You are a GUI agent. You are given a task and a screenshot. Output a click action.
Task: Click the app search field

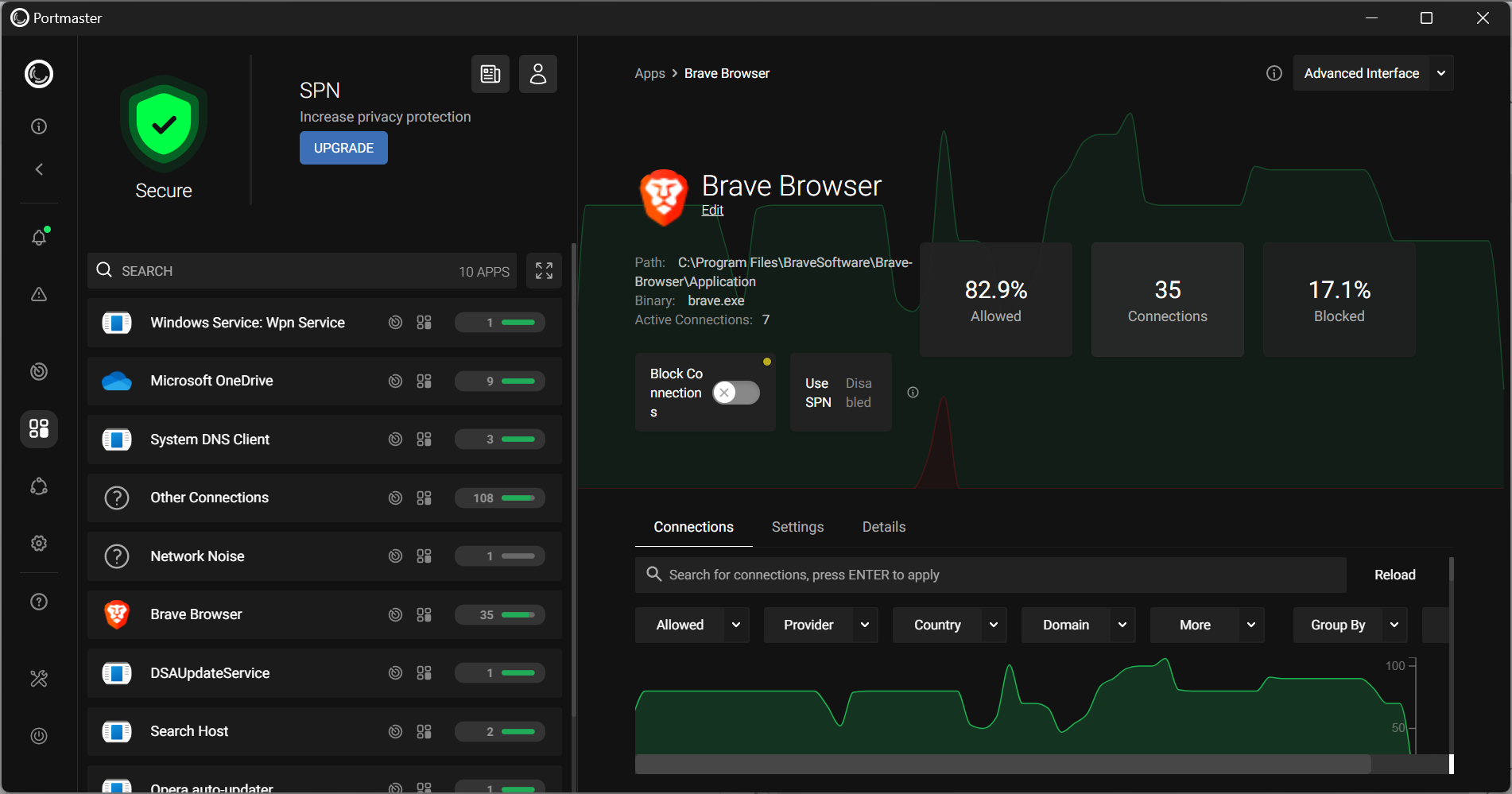(x=302, y=271)
